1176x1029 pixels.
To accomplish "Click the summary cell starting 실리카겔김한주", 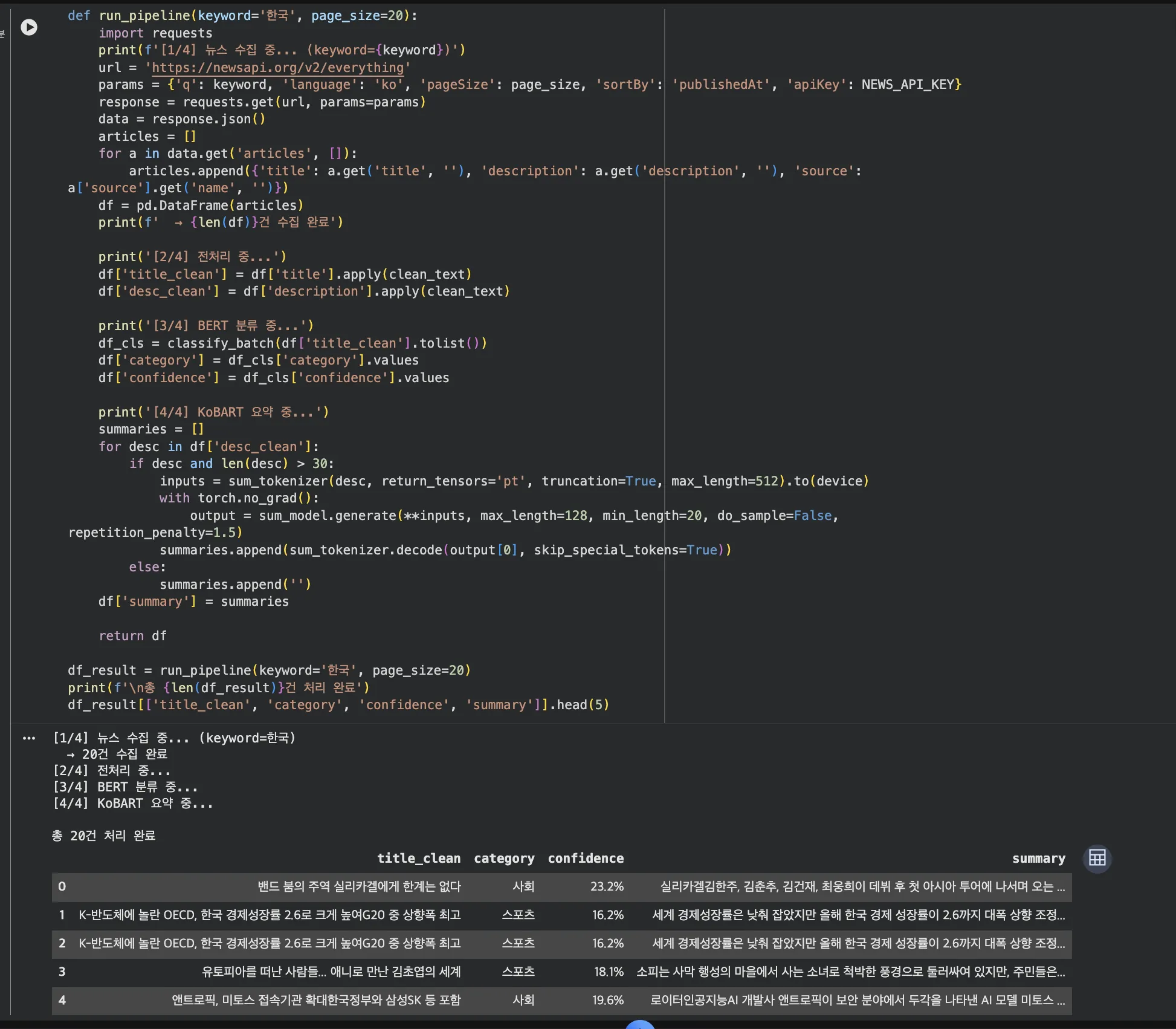I will coord(862,887).
